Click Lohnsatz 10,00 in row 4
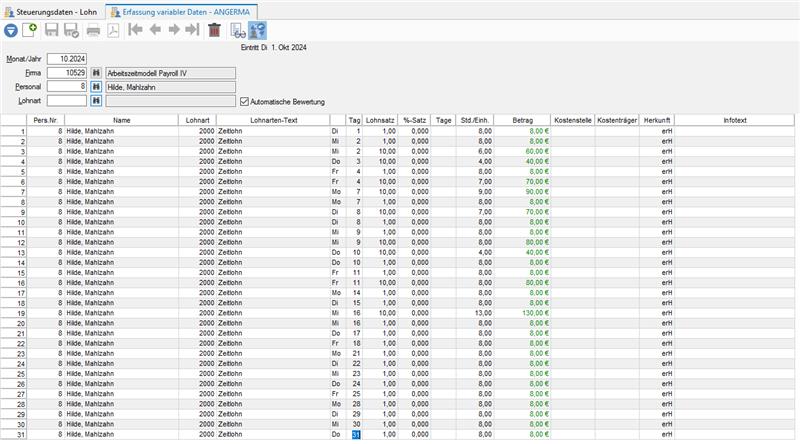 pos(380,161)
